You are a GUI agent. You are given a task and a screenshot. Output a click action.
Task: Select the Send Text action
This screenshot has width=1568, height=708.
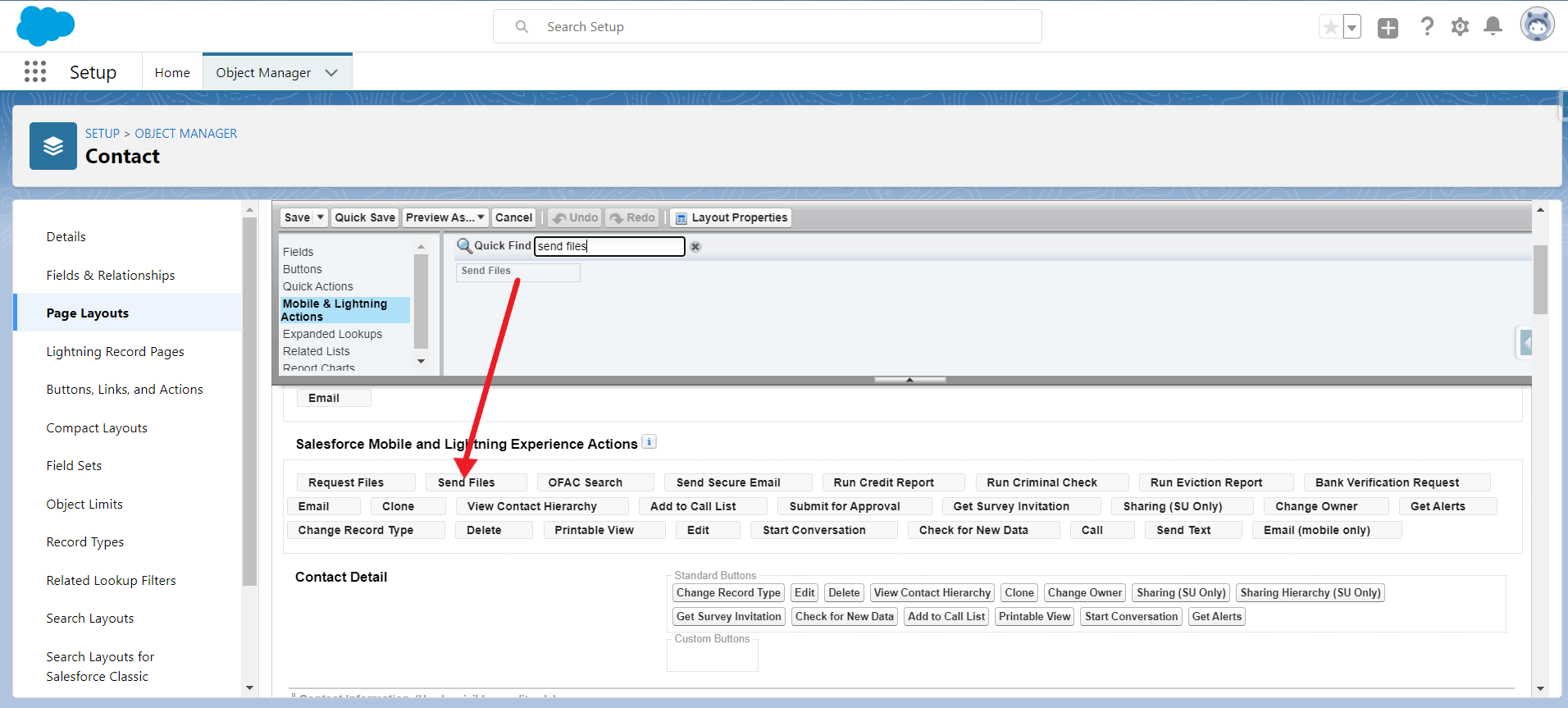1194,530
